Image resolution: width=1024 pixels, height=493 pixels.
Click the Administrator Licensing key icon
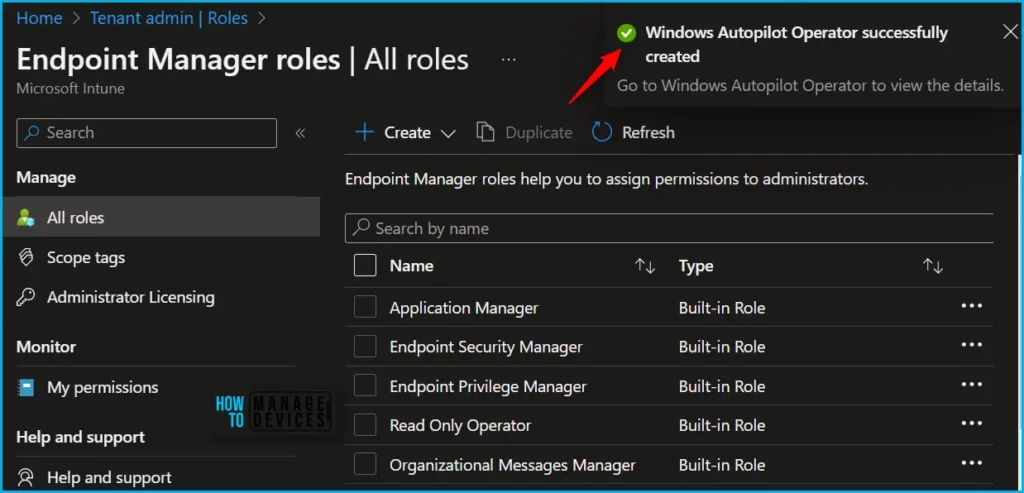[x=25, y=297]
